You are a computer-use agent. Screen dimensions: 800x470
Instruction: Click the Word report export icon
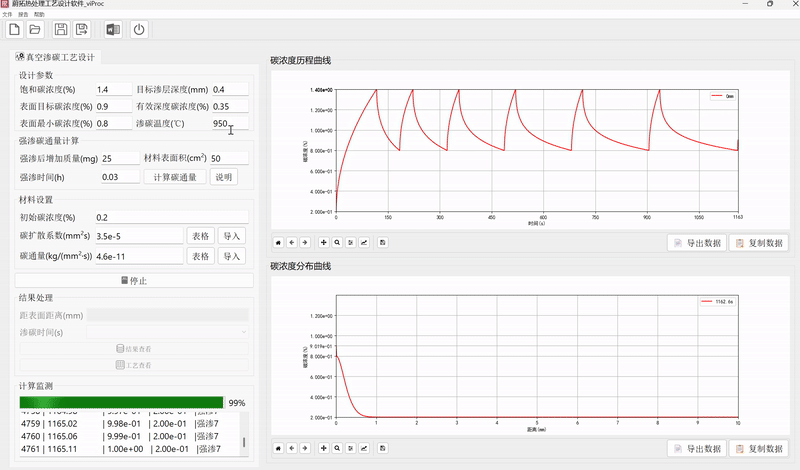click(x=113, y=30)
